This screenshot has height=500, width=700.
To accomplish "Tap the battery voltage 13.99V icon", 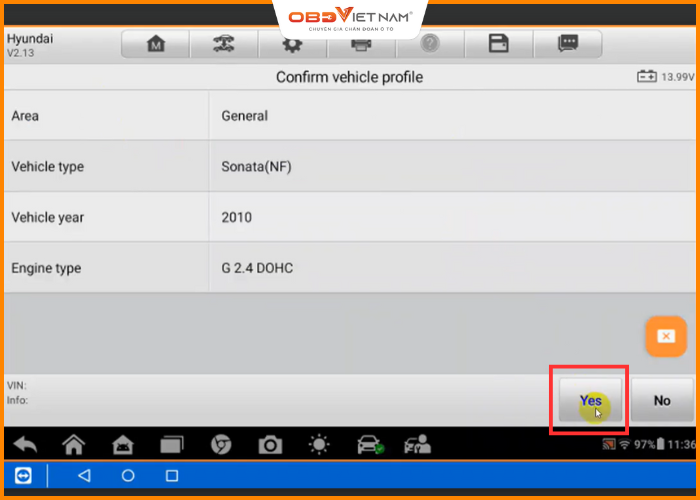I will (x=646, y=77).
